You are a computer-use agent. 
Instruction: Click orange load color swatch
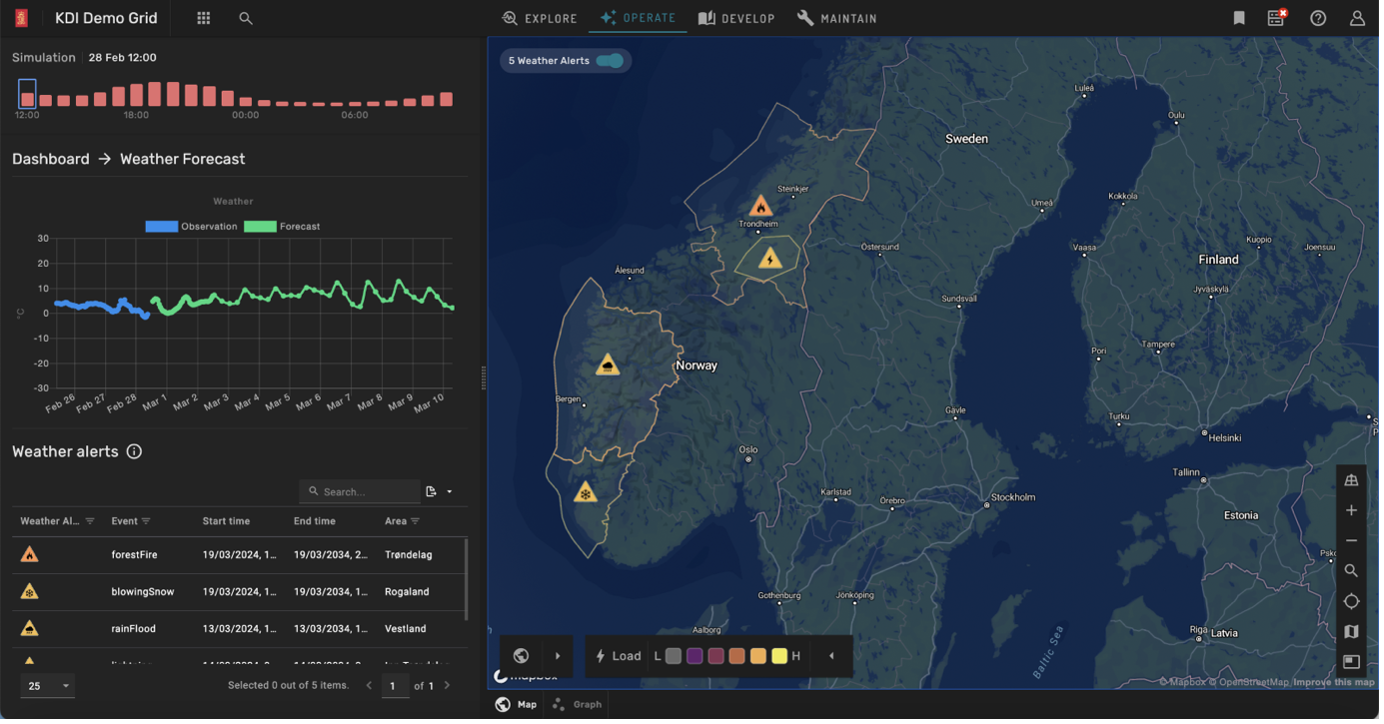coord(739,658)
